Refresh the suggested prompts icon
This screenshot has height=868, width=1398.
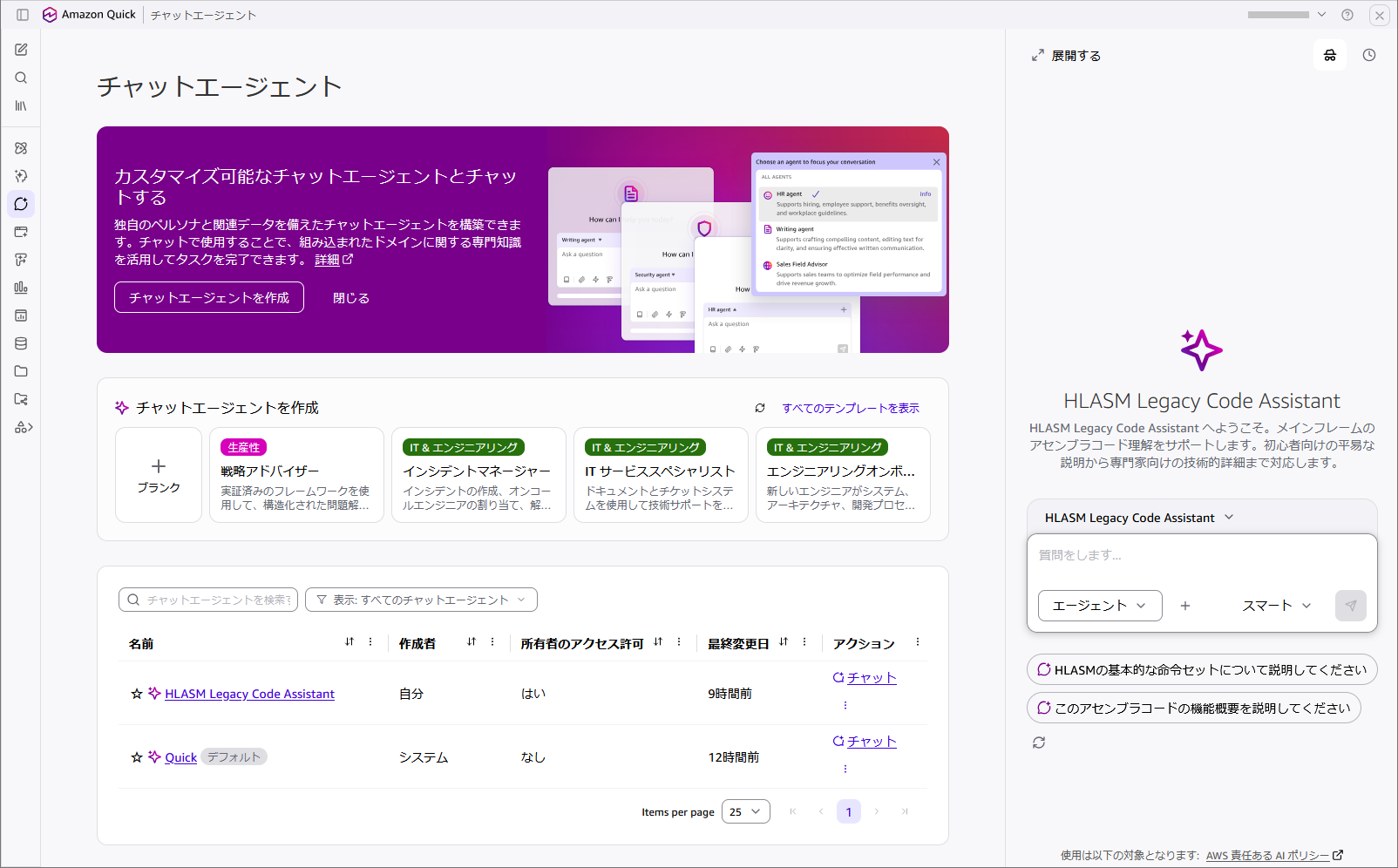pyautogui.click(x=1039, y=743)
